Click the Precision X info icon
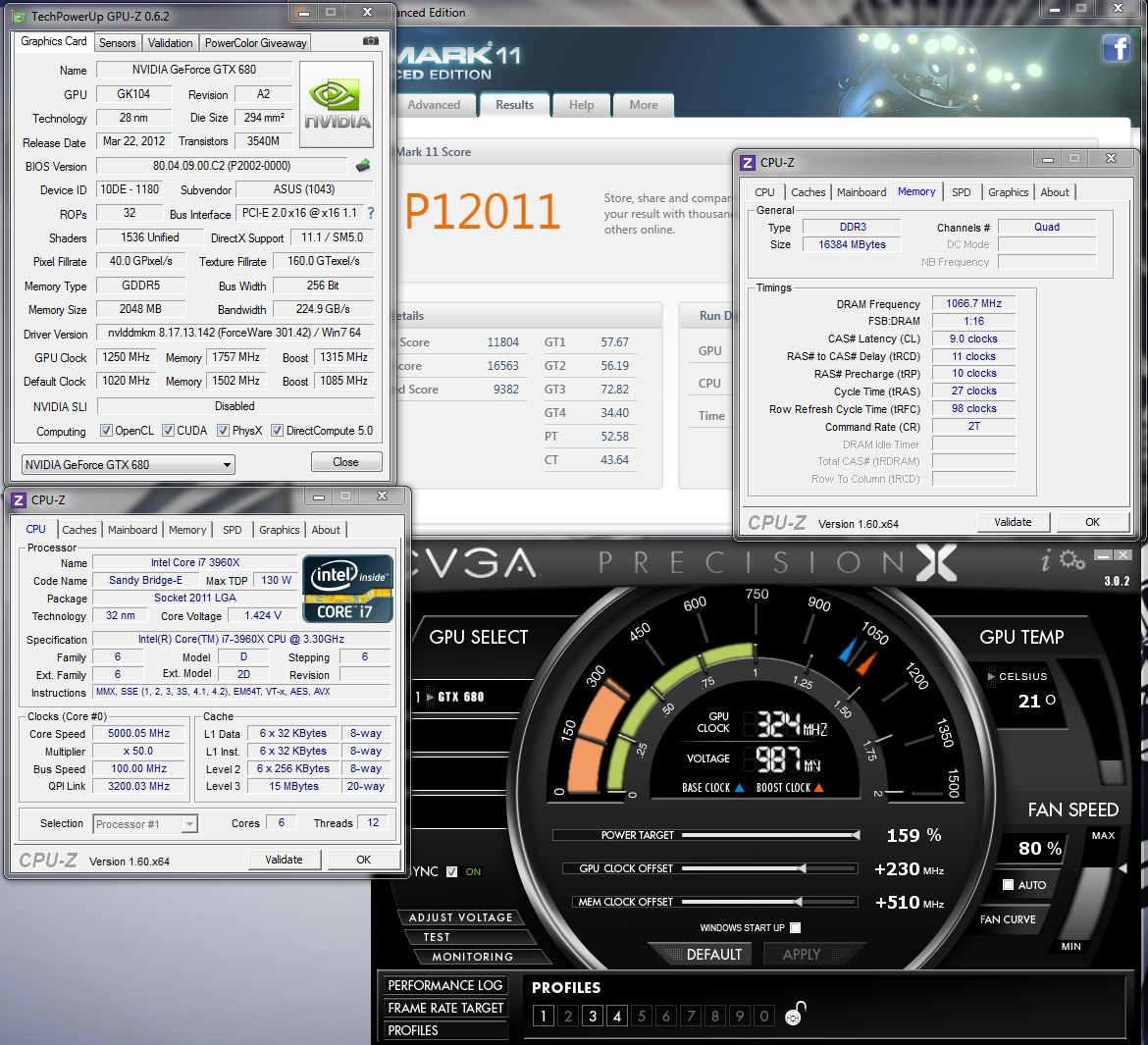 pyautogui.click(x=1046, y=561)
